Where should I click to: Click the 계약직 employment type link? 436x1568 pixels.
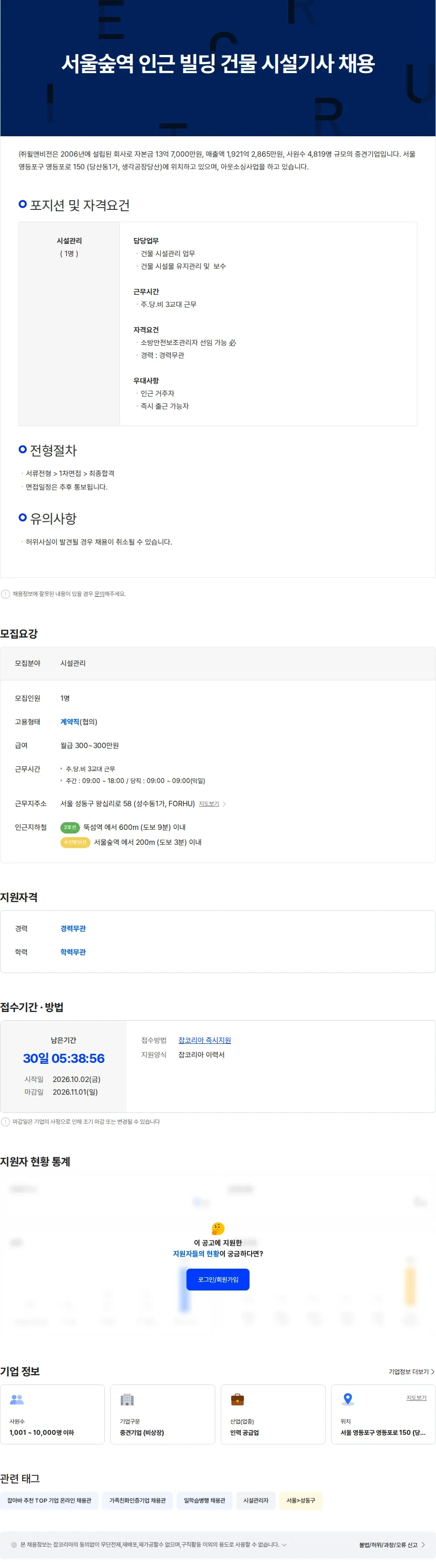[x=69, y=722]
